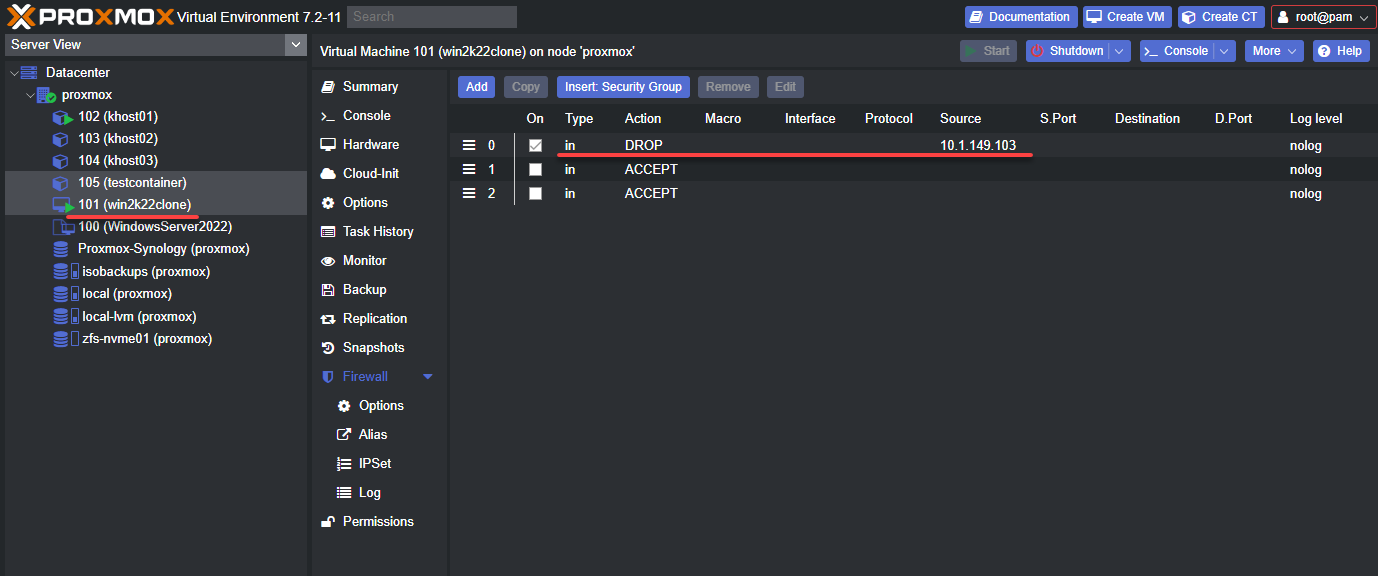Click the Log level column header
The height and width of the screenshot is (576, 1378).
point(1316,119)
